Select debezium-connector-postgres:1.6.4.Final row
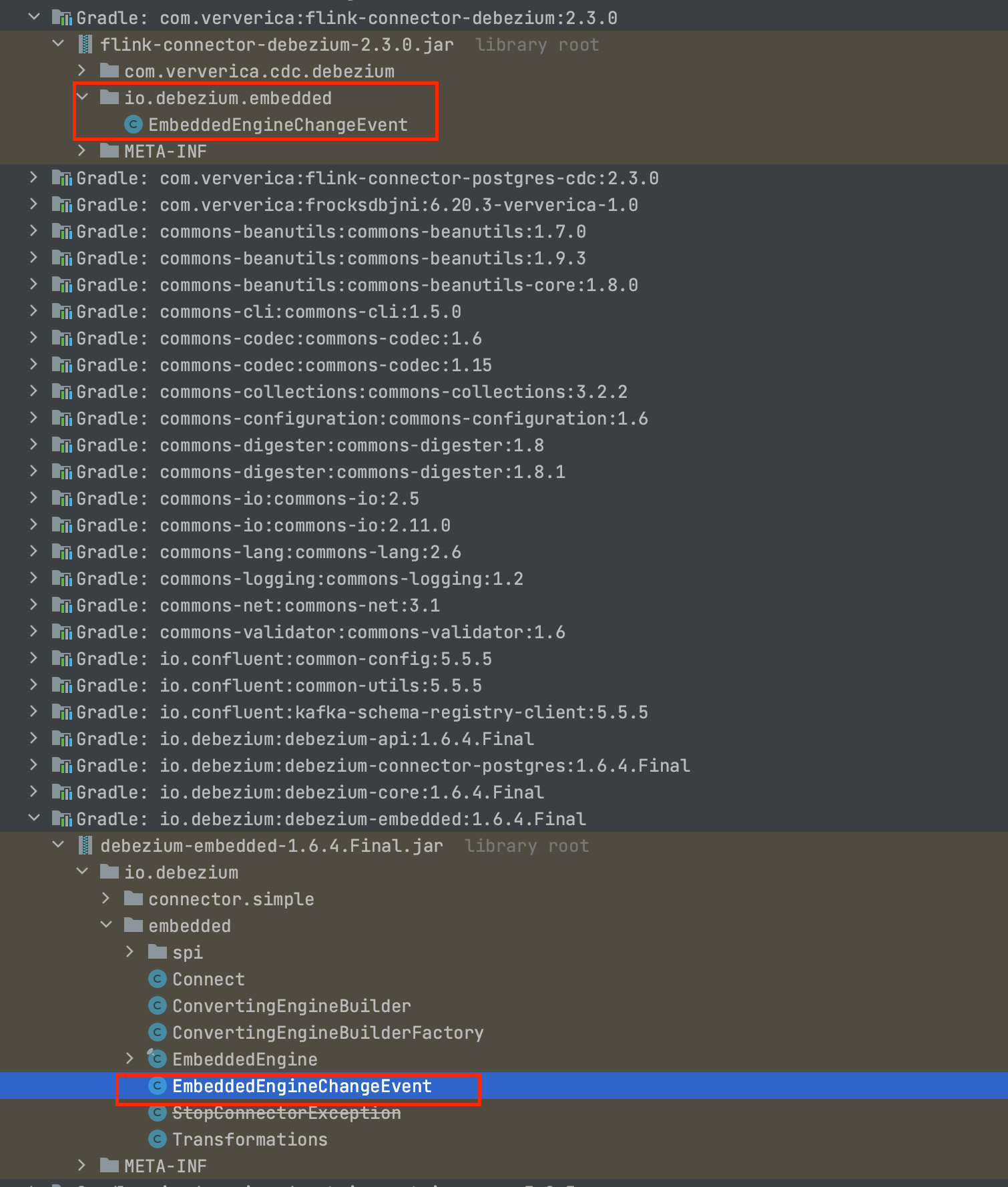The height and width of the screenshot is (1187, 1008). pyautogui.click(x=504, y=765)
